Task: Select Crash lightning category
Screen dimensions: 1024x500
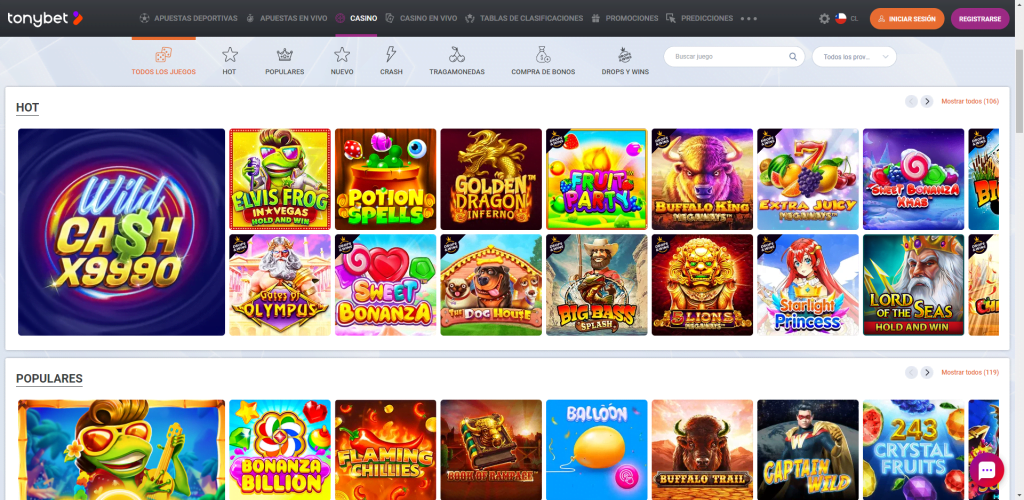Action: pos(391,61)
